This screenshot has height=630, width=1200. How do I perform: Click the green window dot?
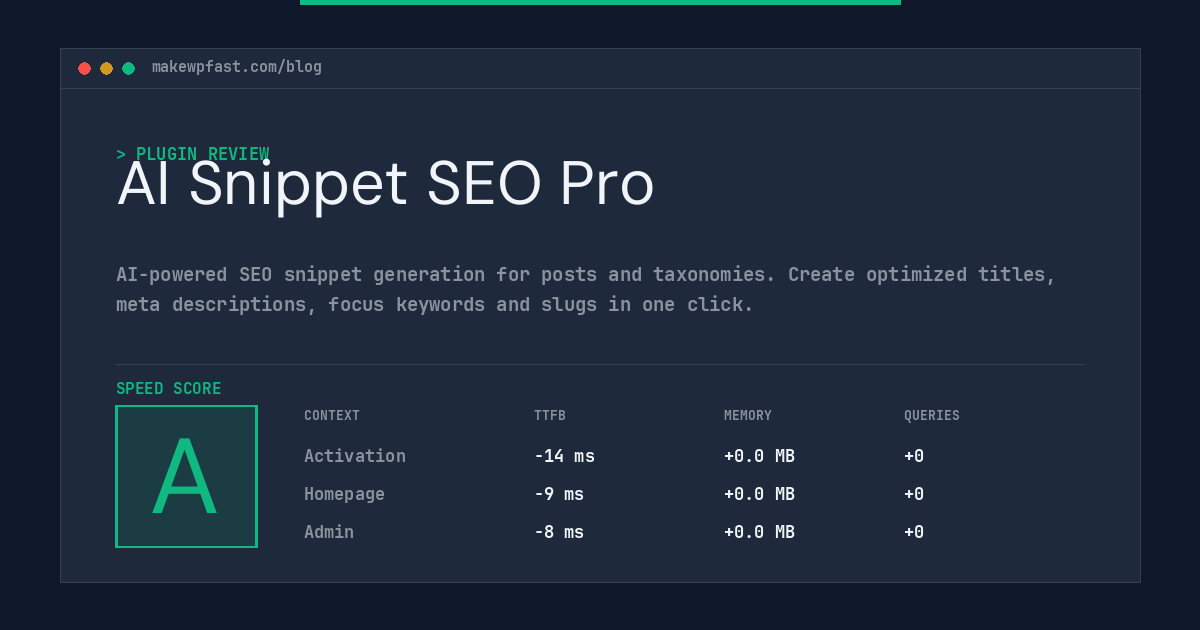coord(129,68)
